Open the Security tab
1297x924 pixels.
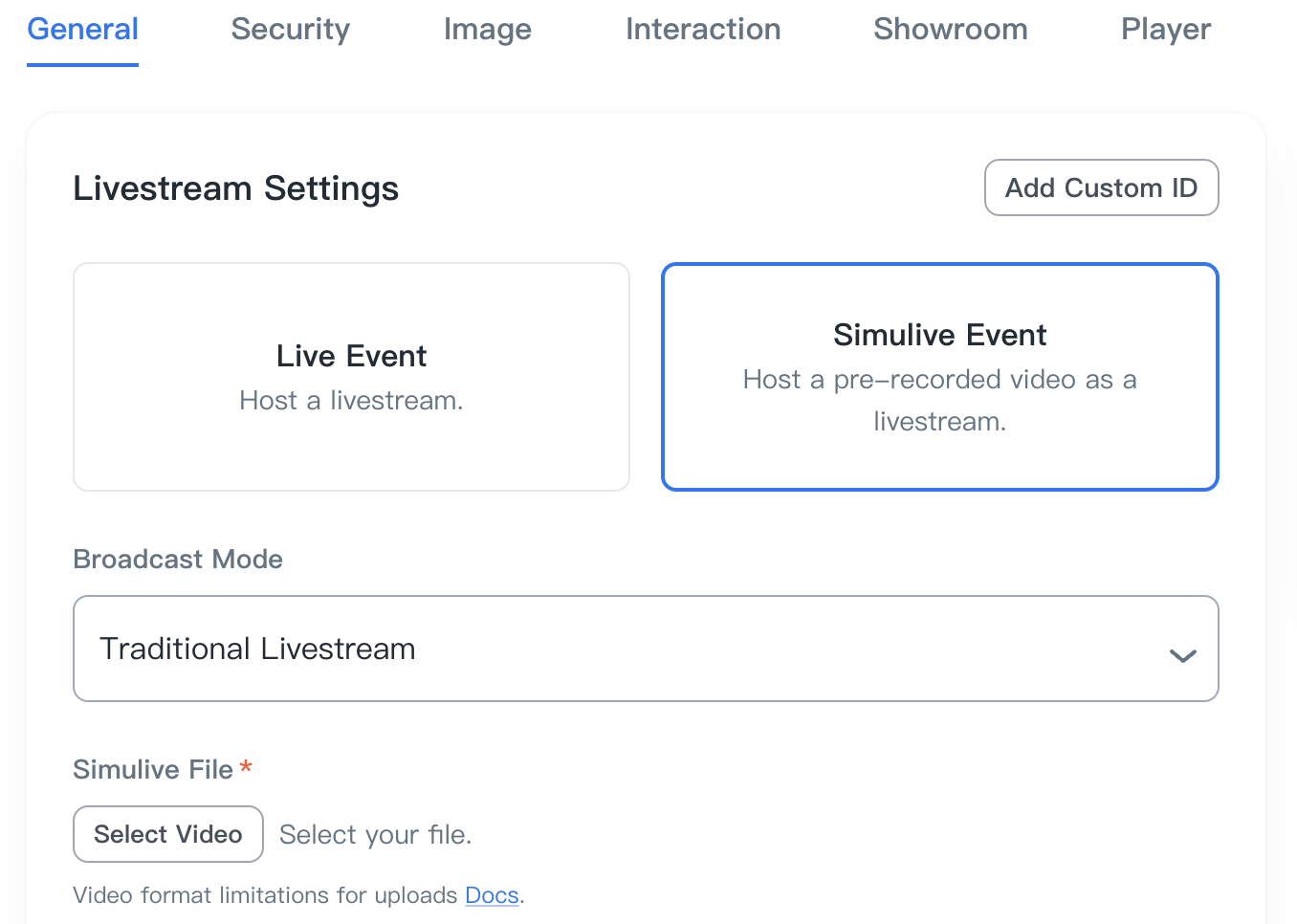[x=290, y=30]
